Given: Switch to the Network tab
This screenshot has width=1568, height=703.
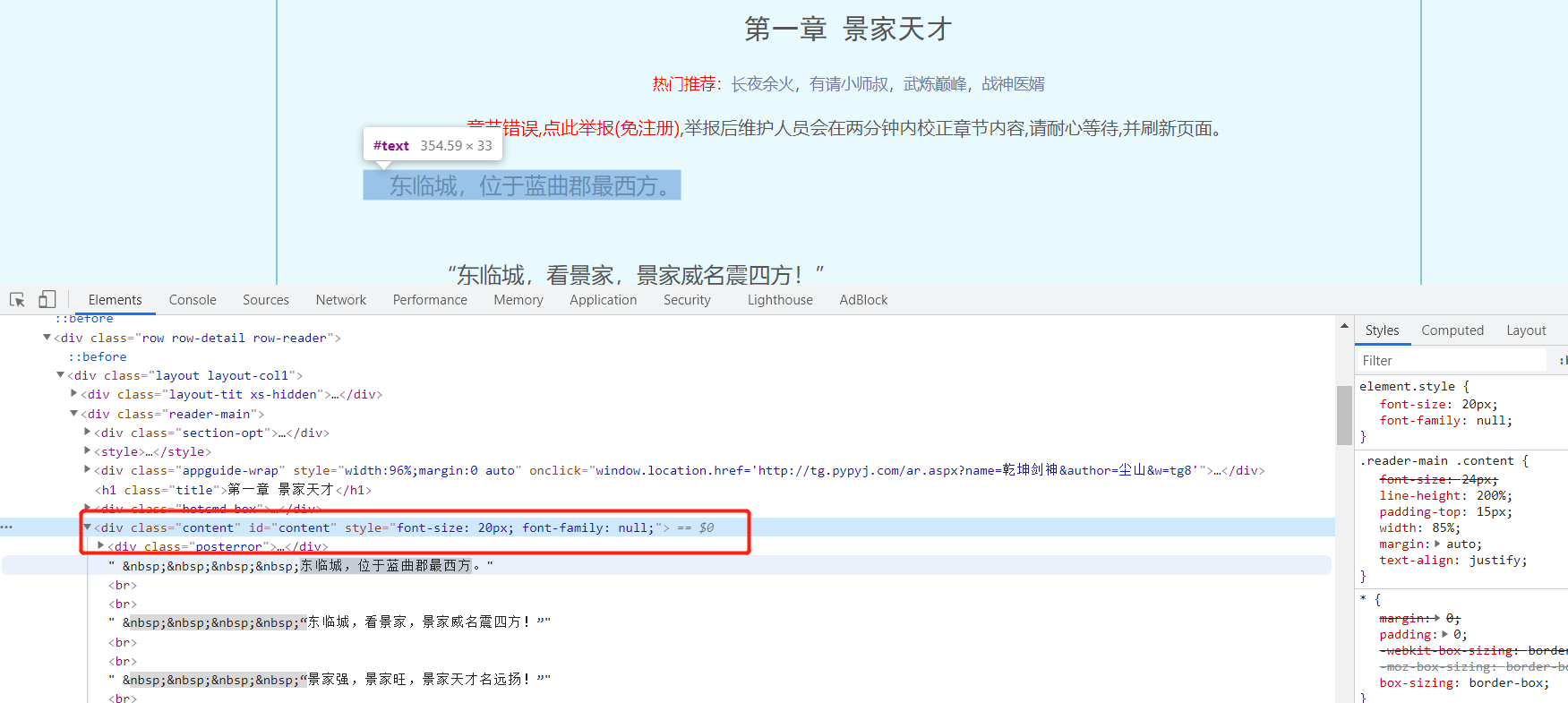Looking at the screenshot, I should pos(341,300).
